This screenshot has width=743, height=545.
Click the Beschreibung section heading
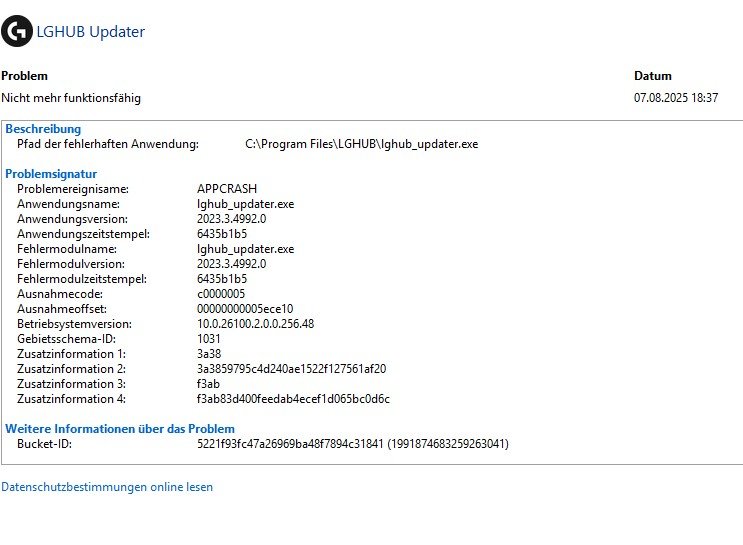click(43, 129)
